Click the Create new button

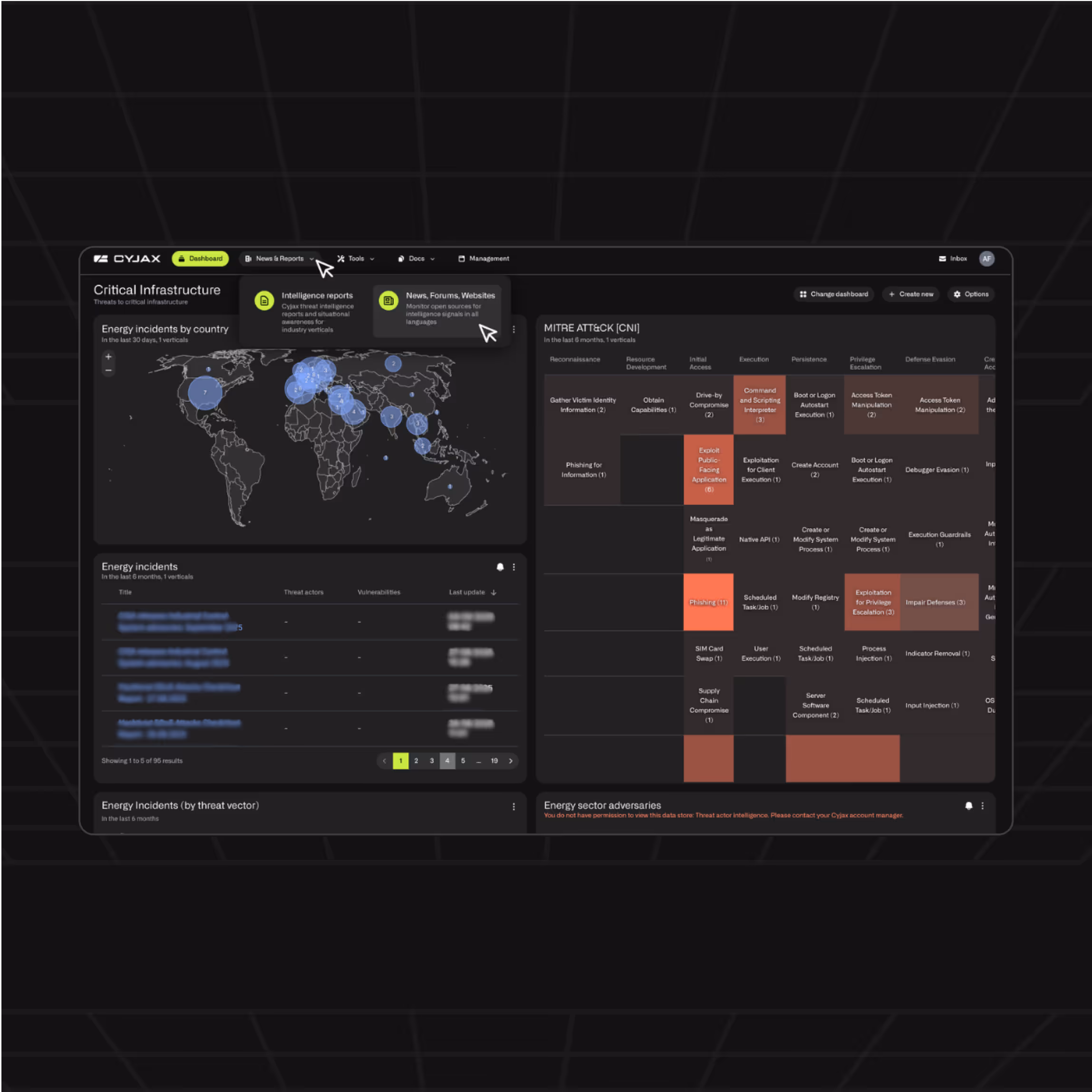pos(910,294)
